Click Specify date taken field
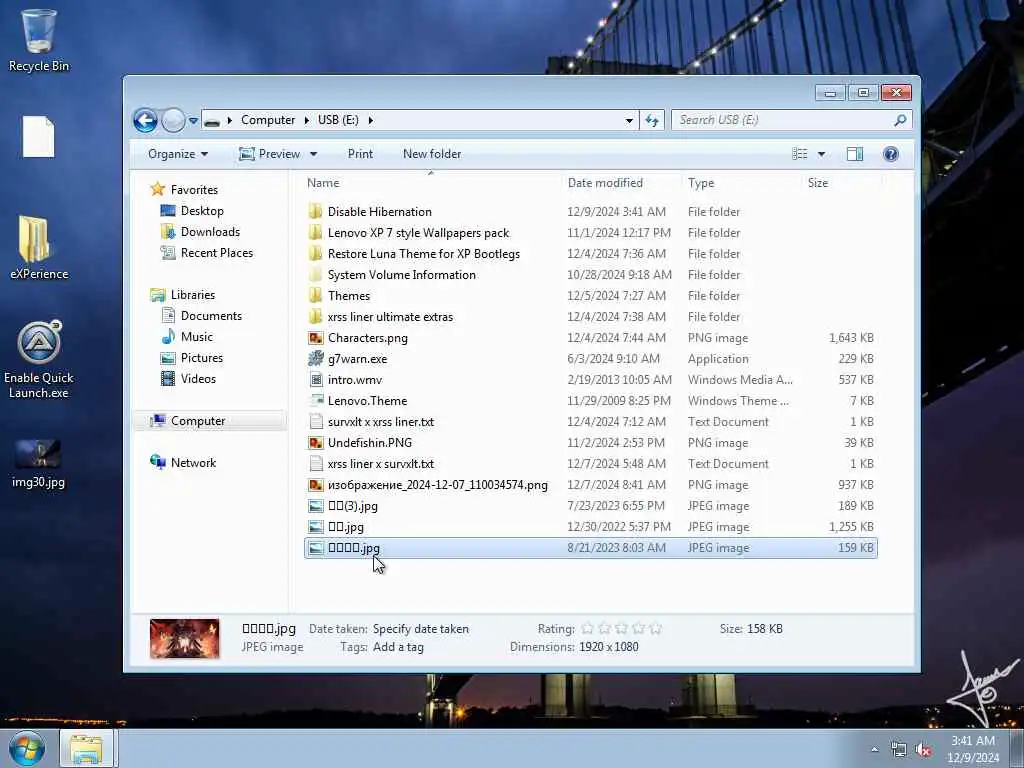Viewport: 1024px width, 768px height. [421, 629]
